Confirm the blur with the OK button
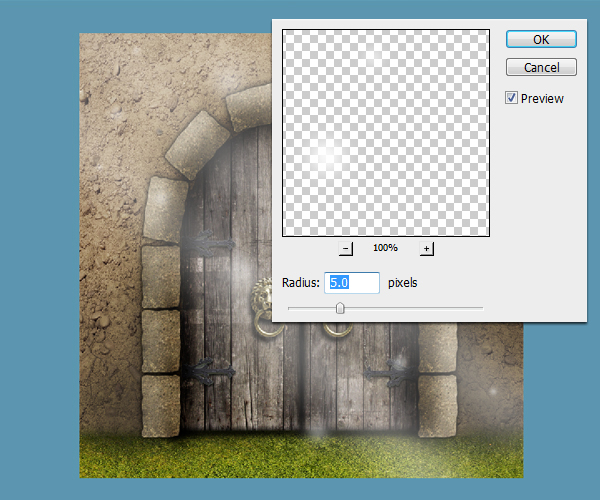The image size is (600, 500). tap(541, 39)
